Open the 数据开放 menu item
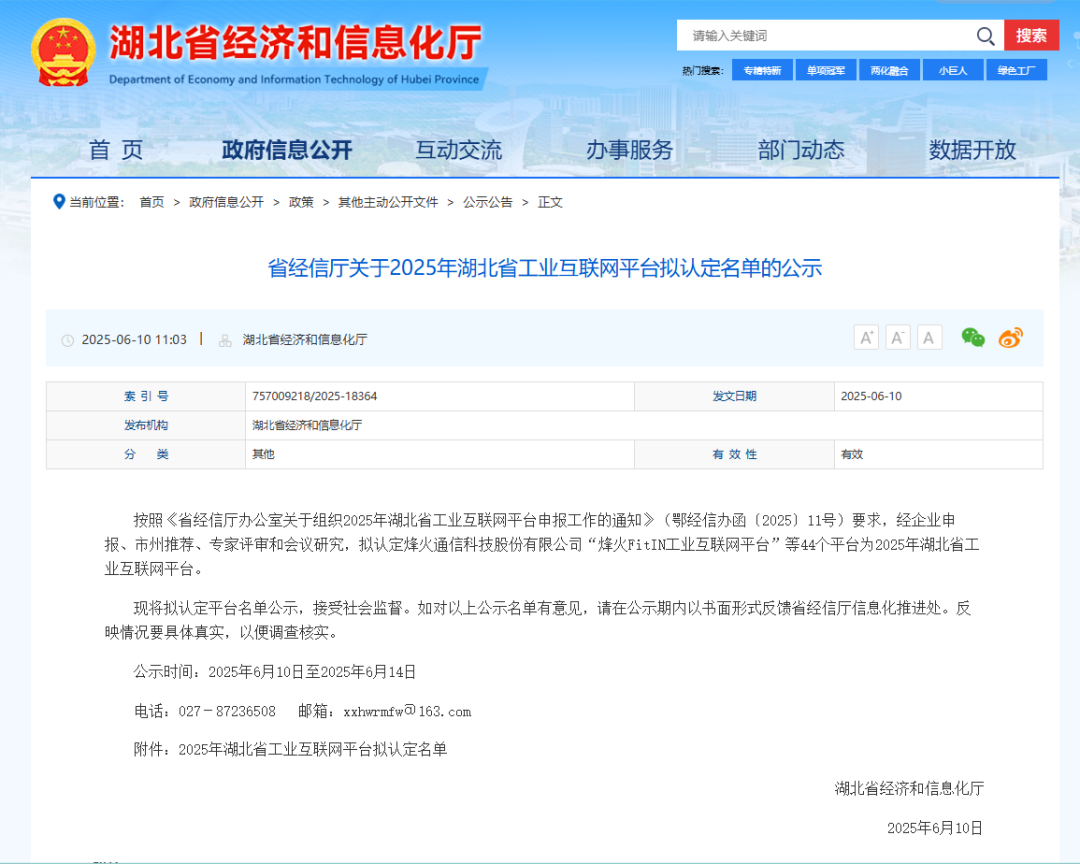Viewport: 1080px width, 864px height. click(x=972, y=149)
